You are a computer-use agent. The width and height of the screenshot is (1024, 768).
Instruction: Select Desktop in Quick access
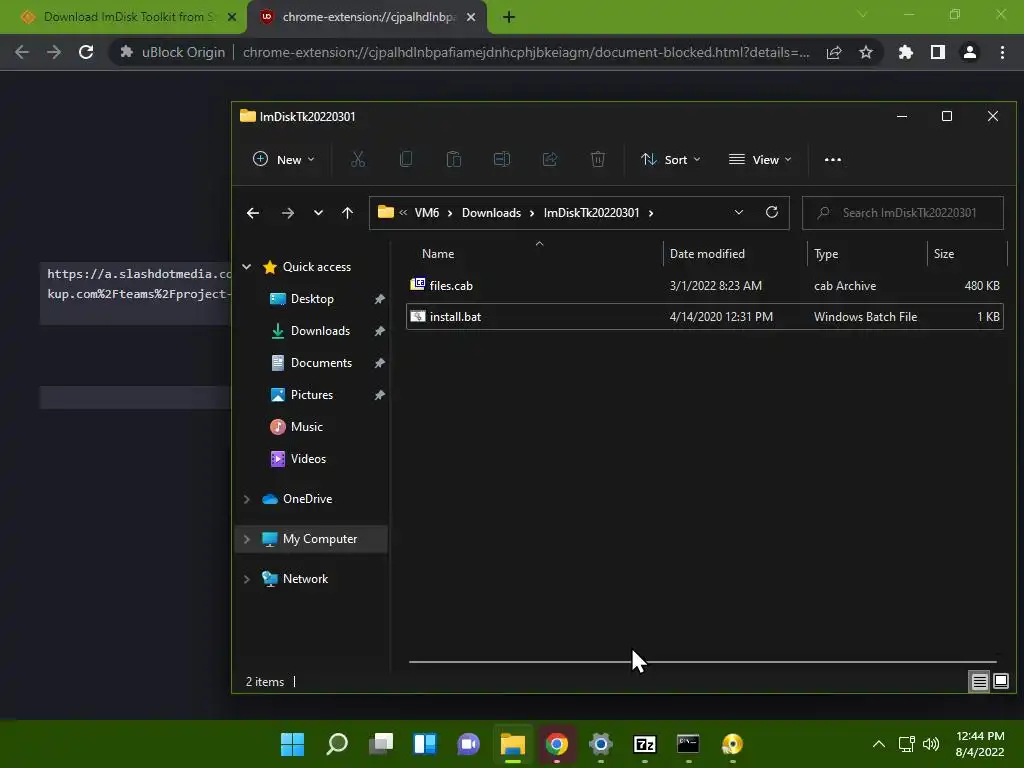click(x=312, y=298)
